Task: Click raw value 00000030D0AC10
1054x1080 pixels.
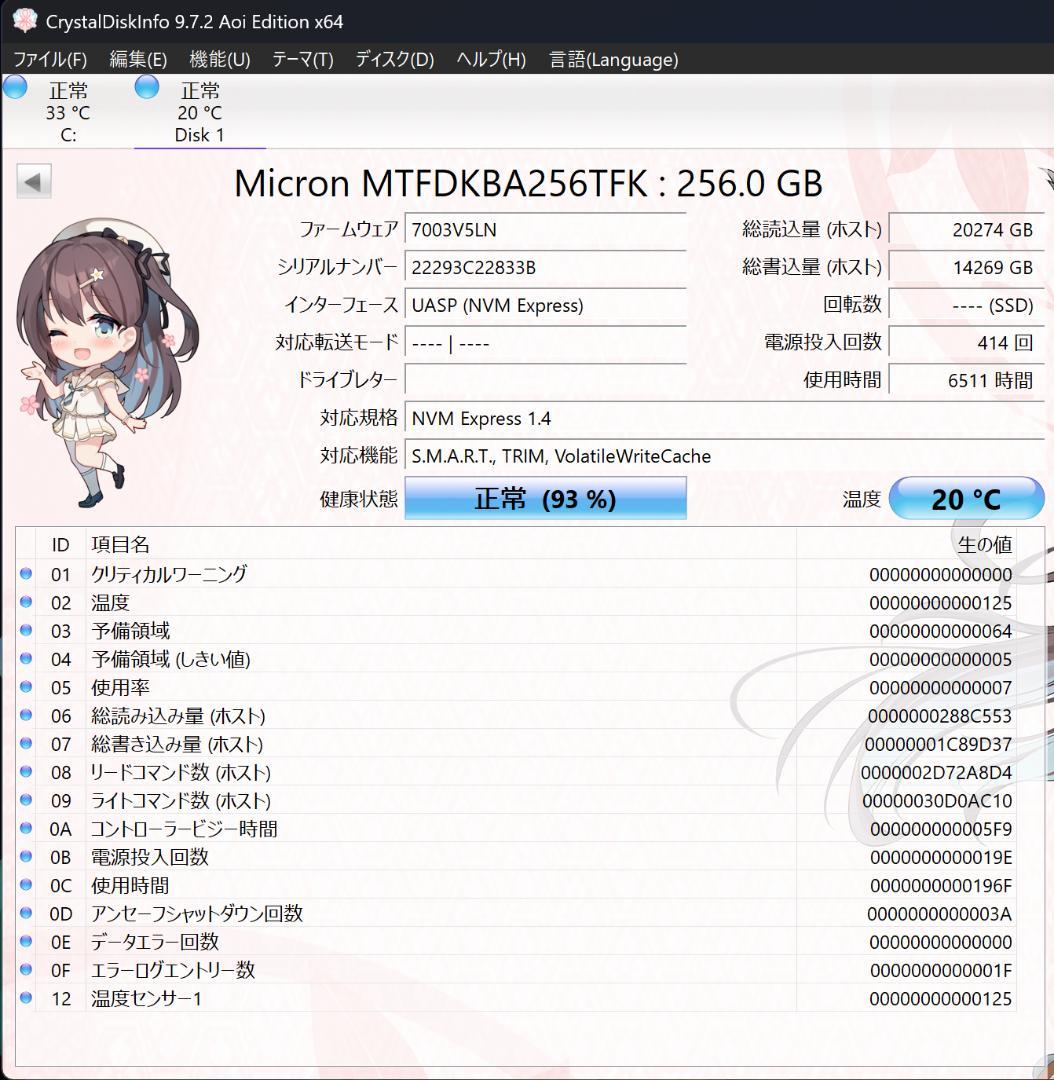Action: pyautogui.click(x=937, y=800)
